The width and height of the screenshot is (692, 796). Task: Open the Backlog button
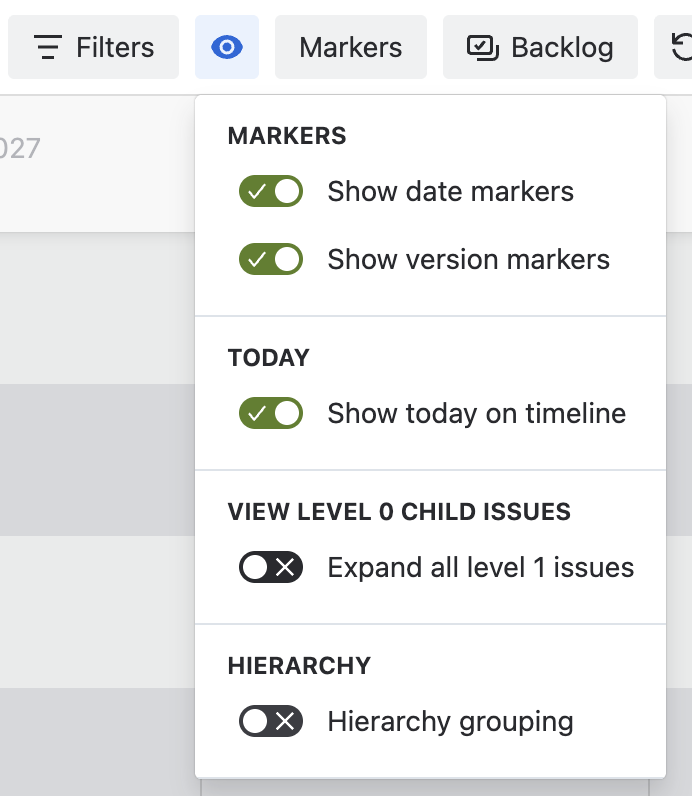point(540,47)
